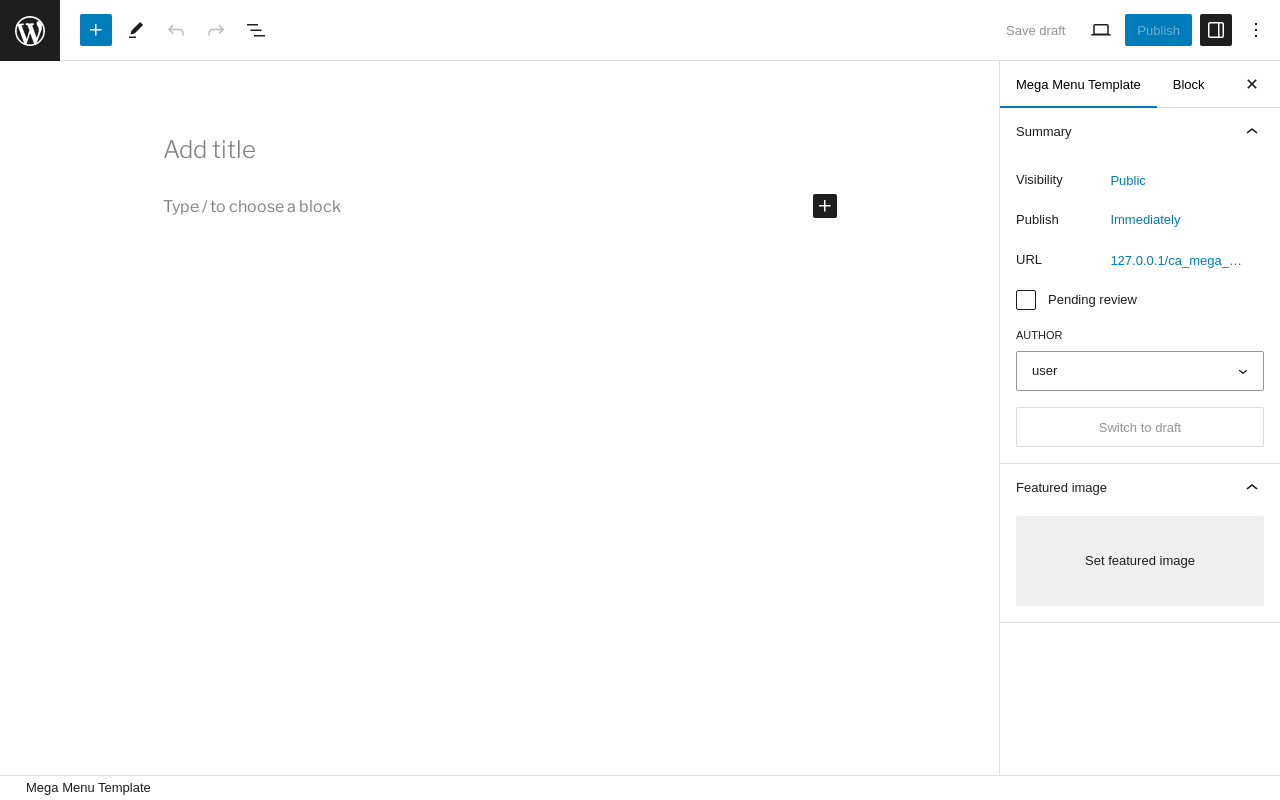The width and height of the screenshot is (1280, 800).
Task: Undo the last change
Action: (x=176, y=30)
